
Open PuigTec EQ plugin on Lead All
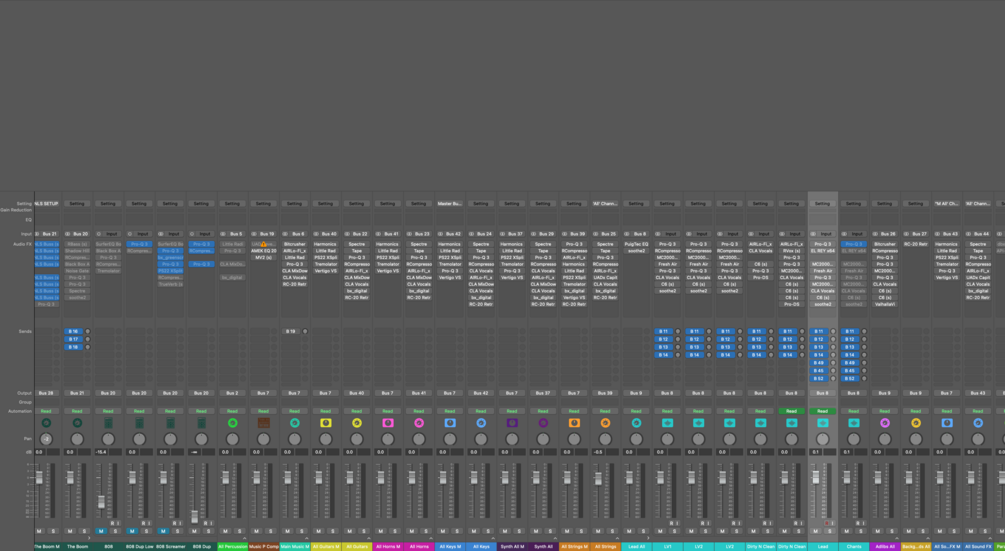pyautogui.click(x=636, y=244)
